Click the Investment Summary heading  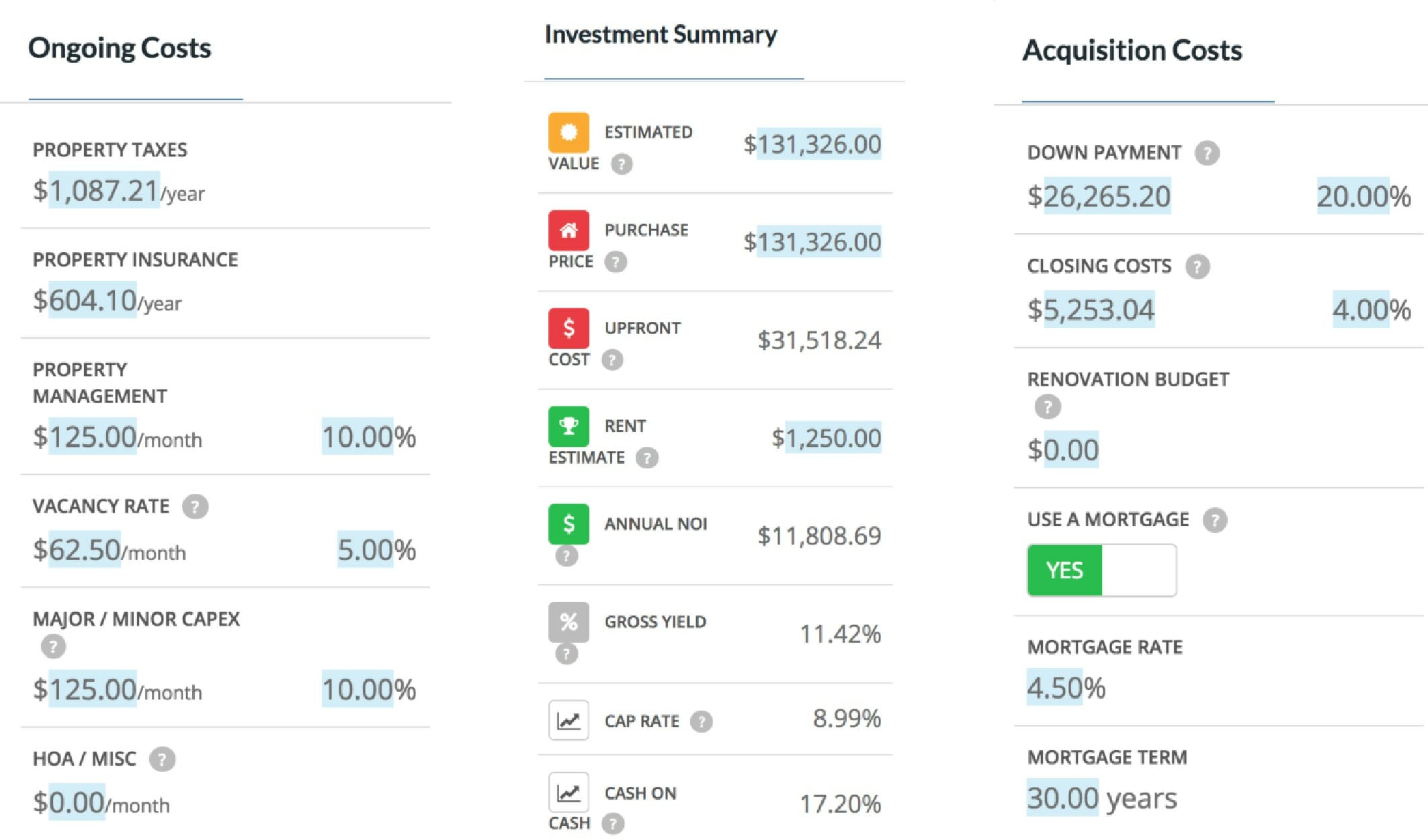[661, 35]
